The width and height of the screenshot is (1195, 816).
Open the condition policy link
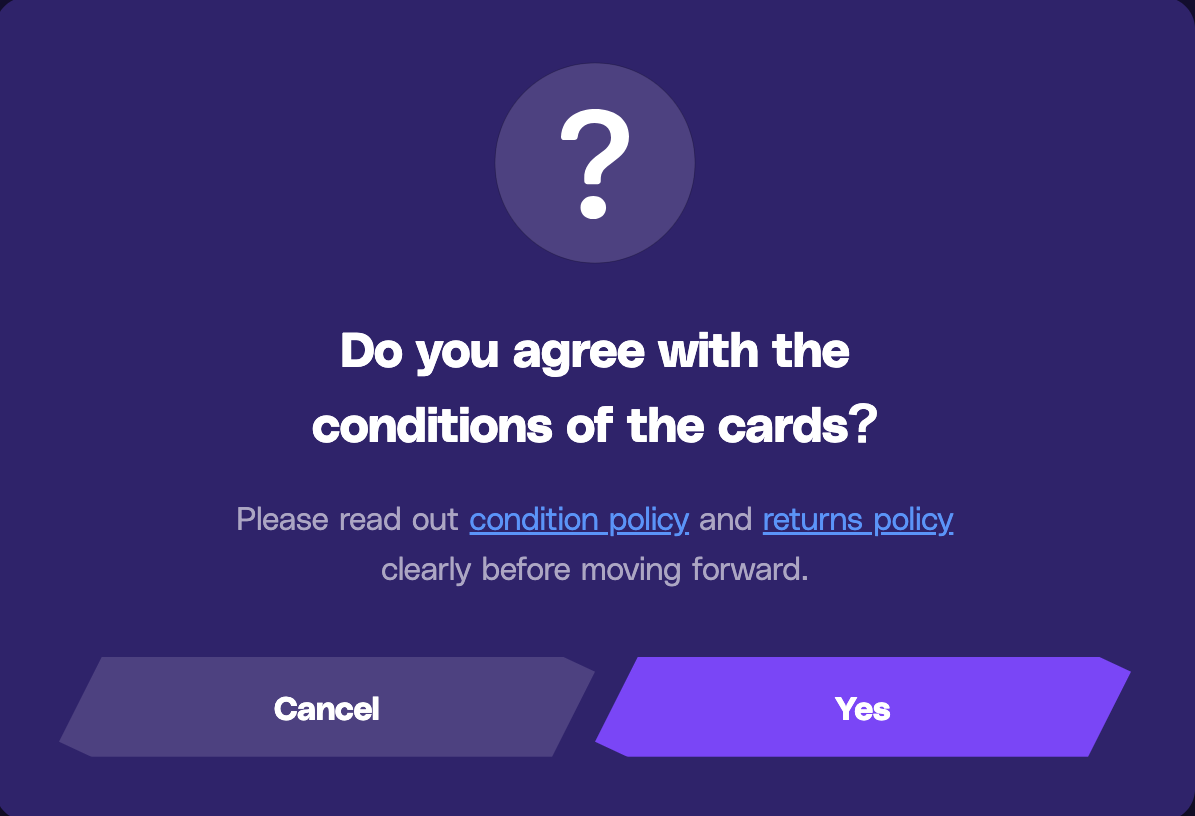(579, 520)
